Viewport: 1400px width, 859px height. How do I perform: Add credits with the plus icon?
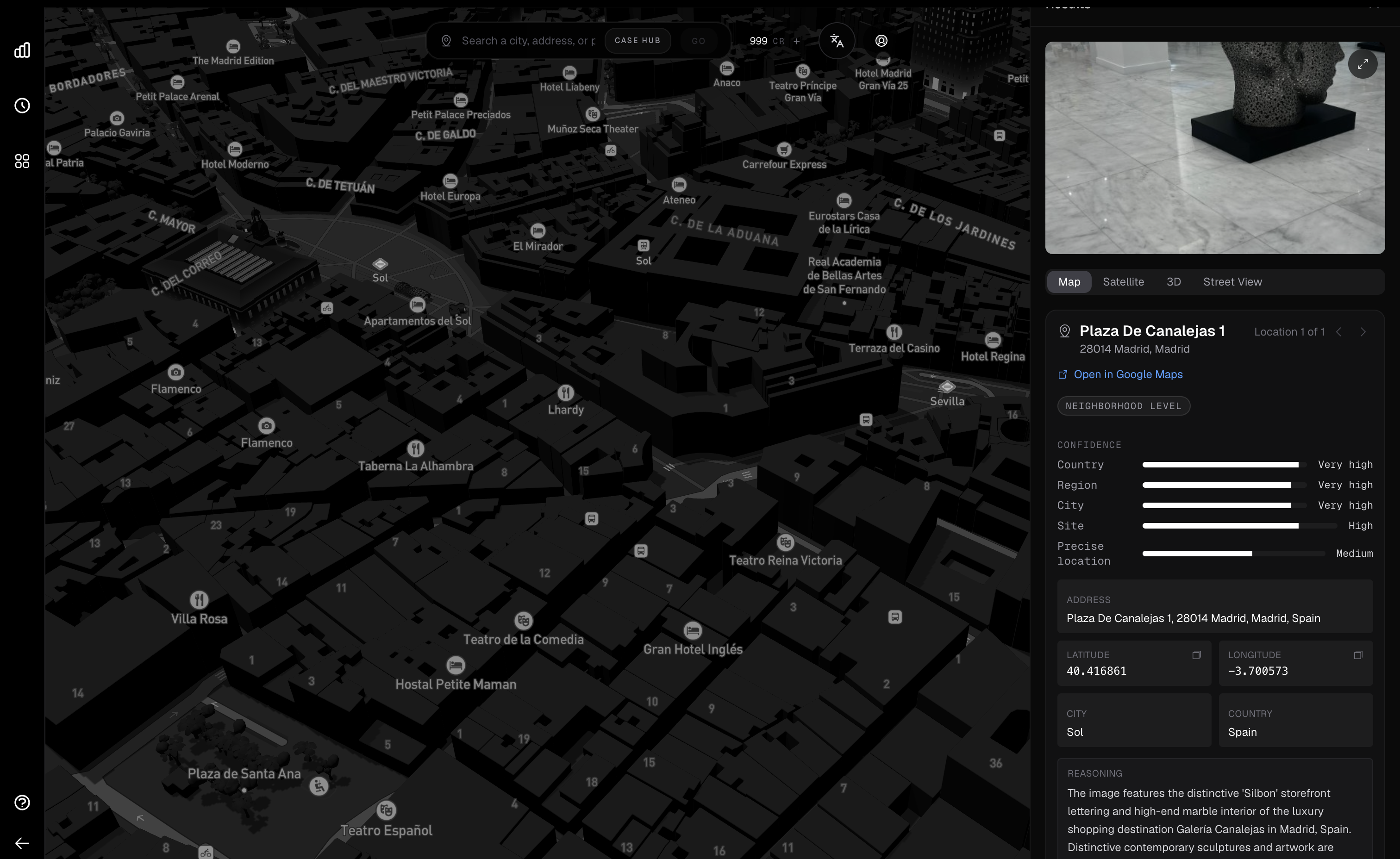[797, 41]
